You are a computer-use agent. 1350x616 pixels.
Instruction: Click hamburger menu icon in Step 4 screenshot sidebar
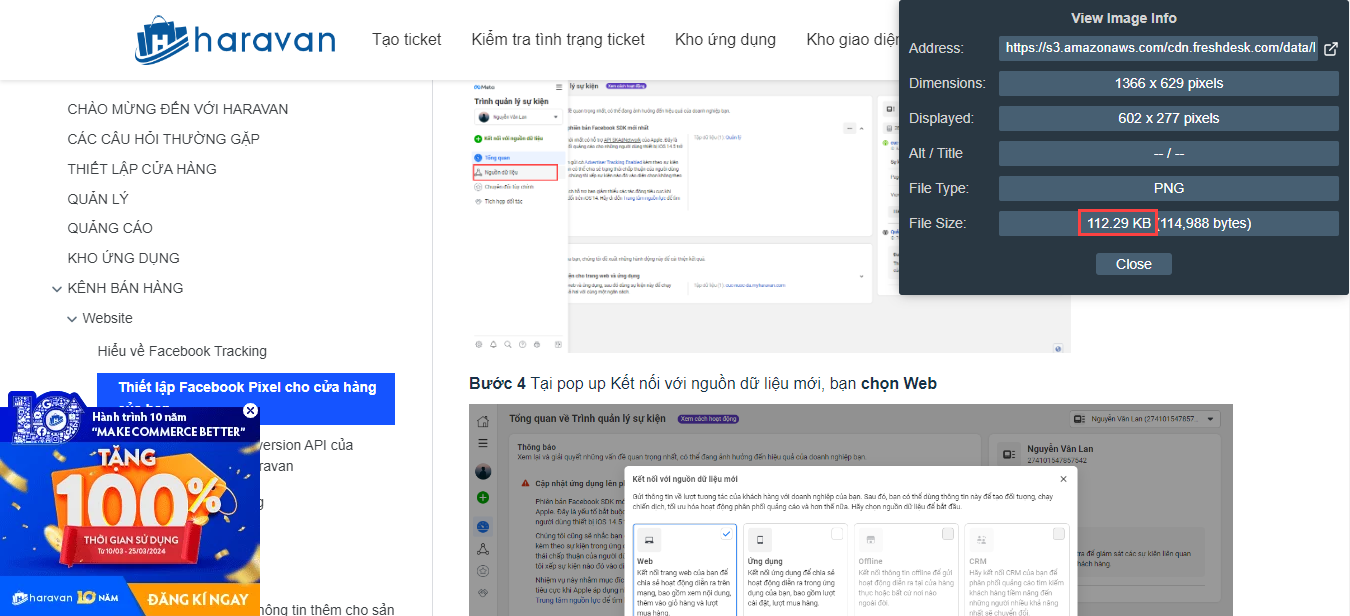point(483,443)
